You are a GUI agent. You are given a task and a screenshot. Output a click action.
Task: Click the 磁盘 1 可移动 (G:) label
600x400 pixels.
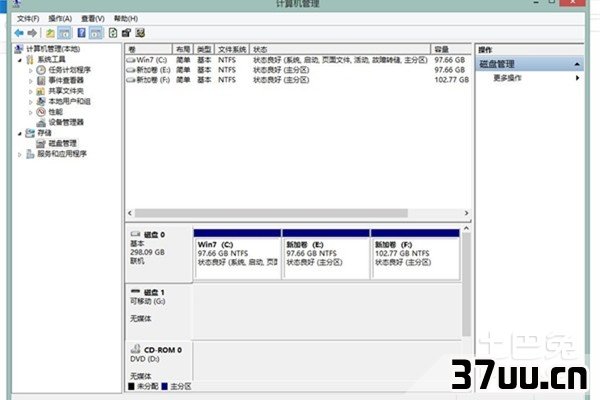(159, 311)
